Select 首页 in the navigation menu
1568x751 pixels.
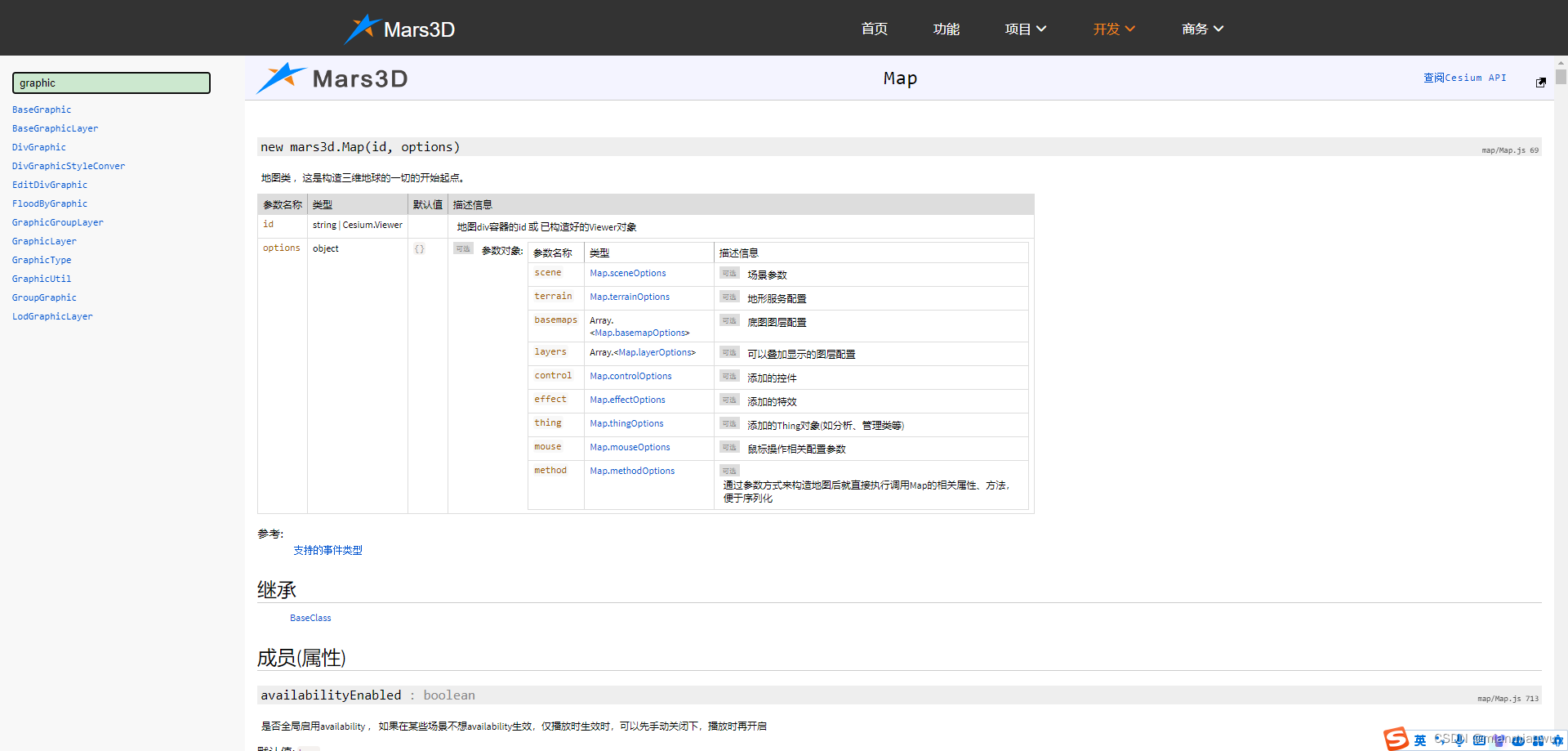pyautogui.click(x=873, y=29)
